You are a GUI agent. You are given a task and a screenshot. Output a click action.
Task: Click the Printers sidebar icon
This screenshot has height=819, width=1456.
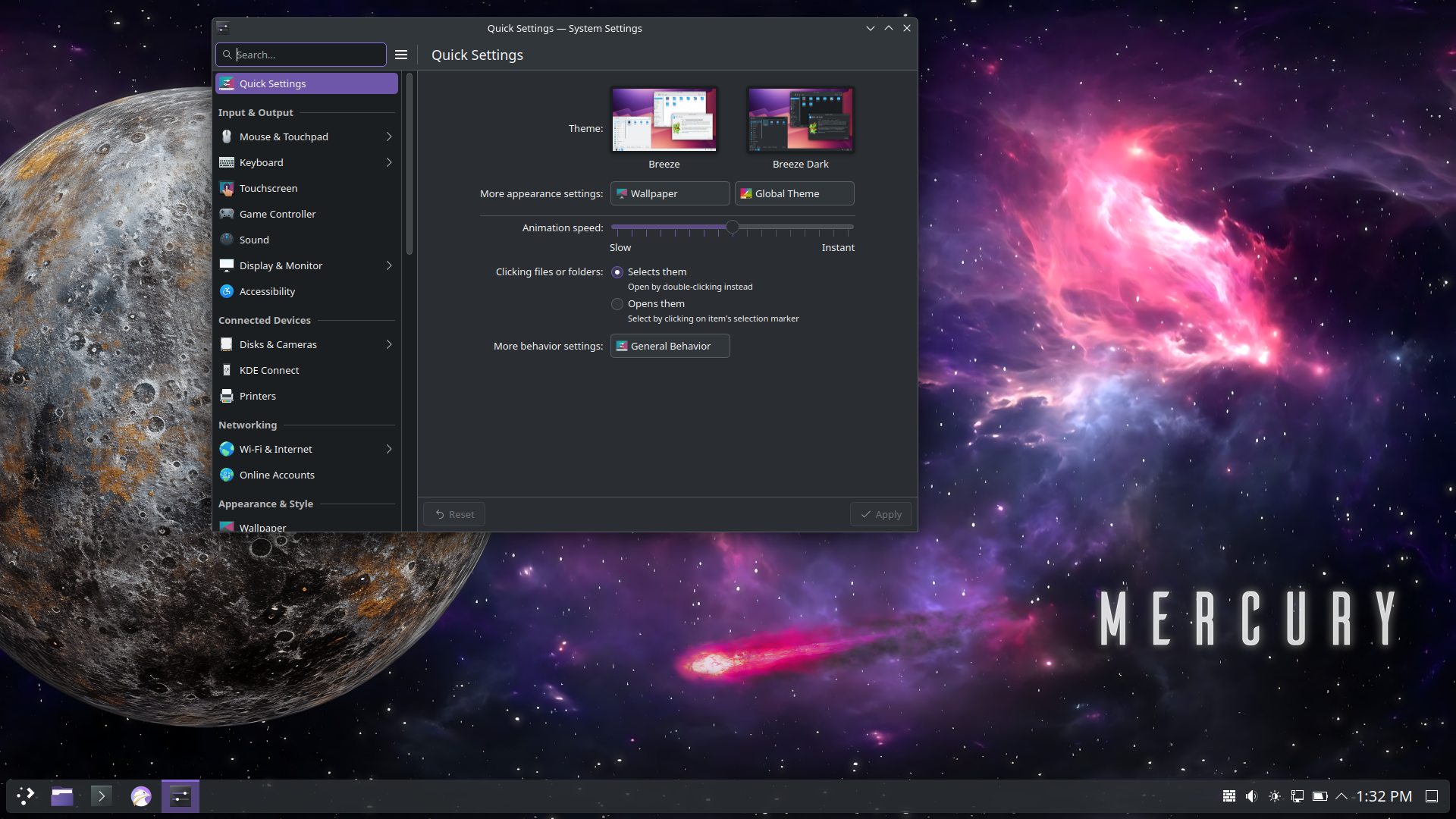click(x=227, y=396)
